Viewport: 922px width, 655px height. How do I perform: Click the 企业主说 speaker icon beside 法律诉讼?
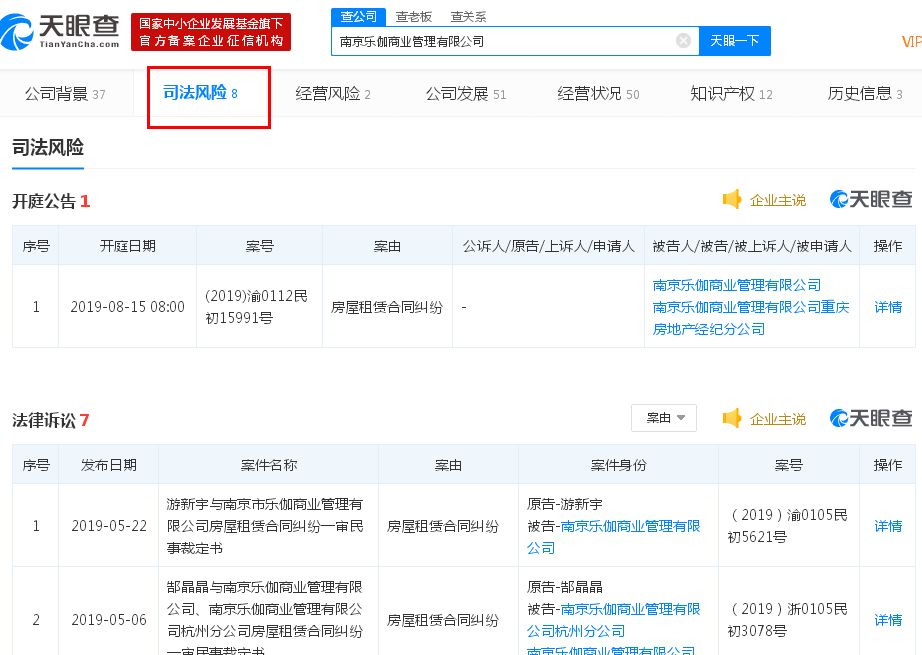pyautogui.click(x=731, y=419)
